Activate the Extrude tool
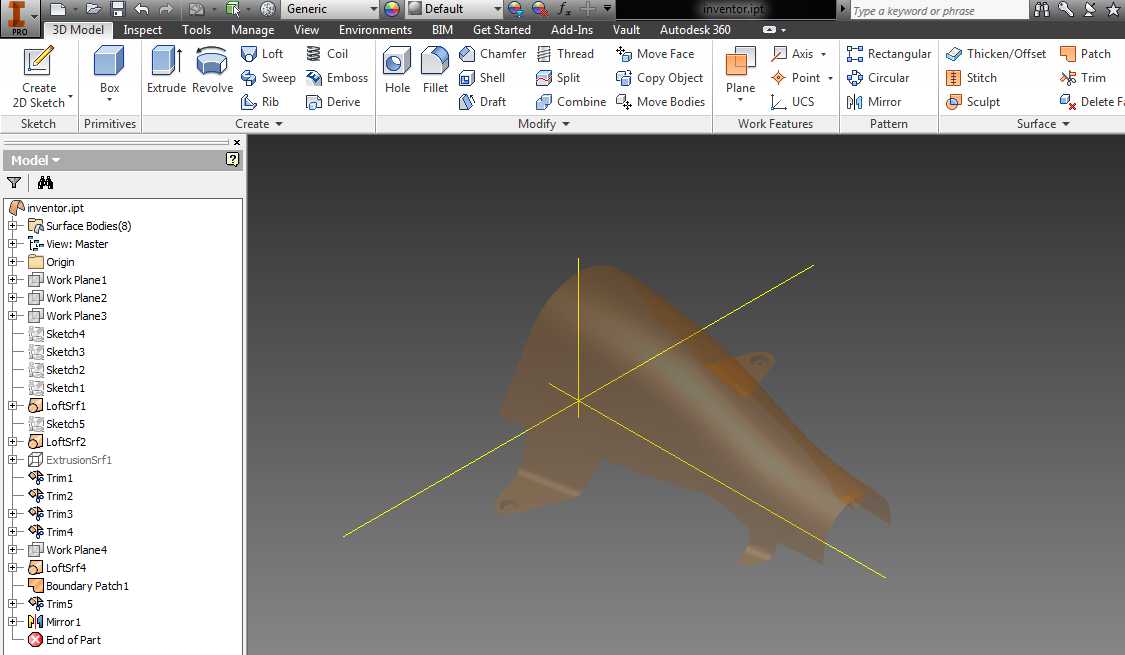The image size is (1125, 655). click(166, 70)
